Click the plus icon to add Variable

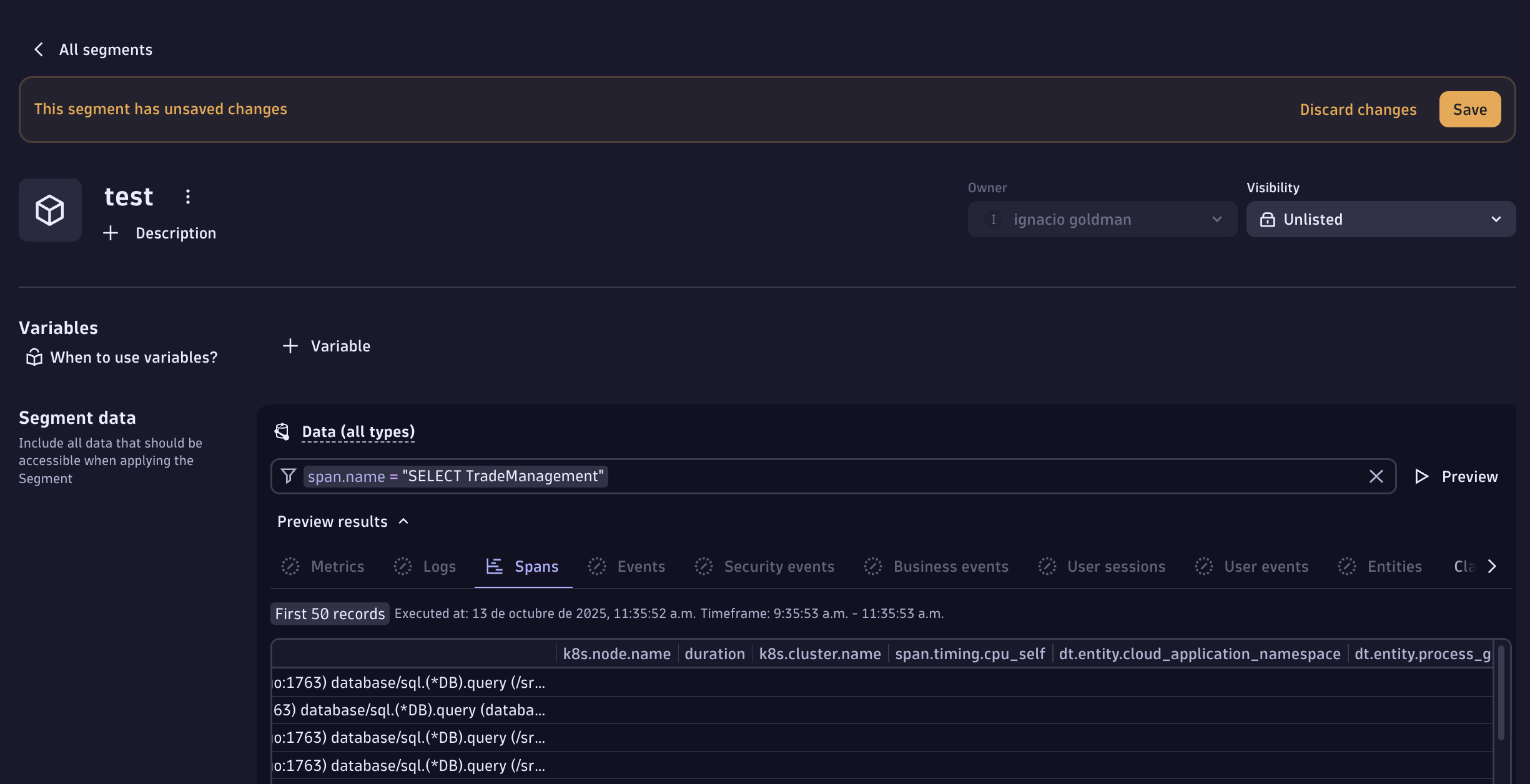290,346
